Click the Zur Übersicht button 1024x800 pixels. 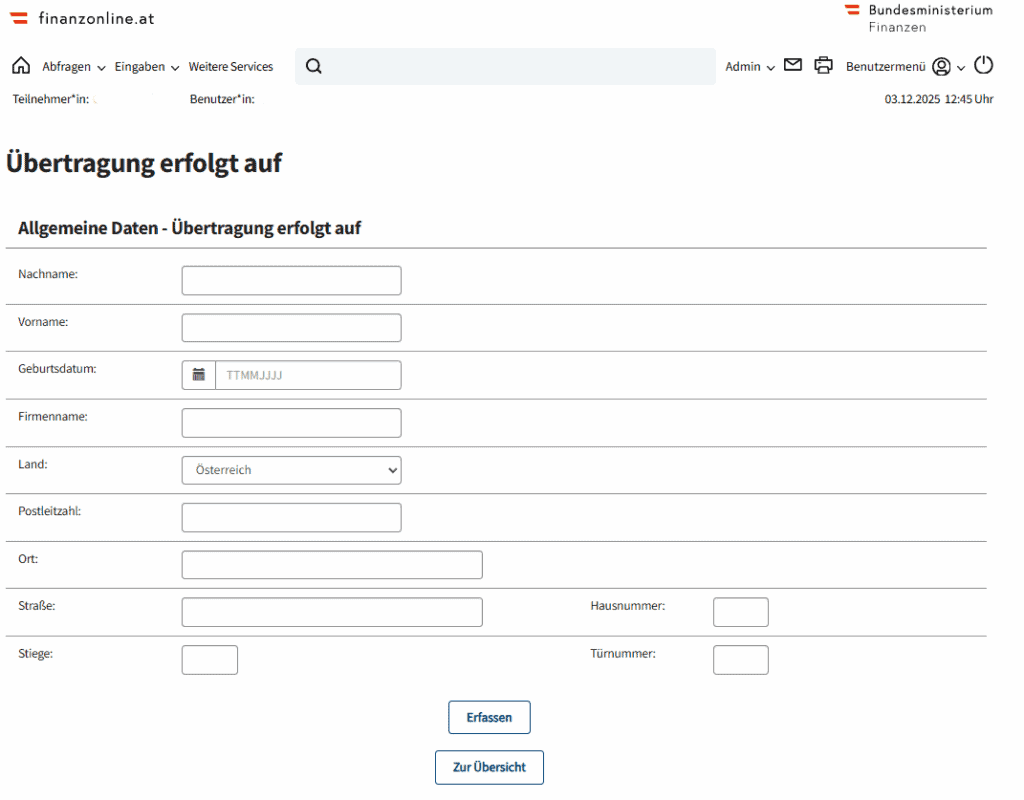489,767
